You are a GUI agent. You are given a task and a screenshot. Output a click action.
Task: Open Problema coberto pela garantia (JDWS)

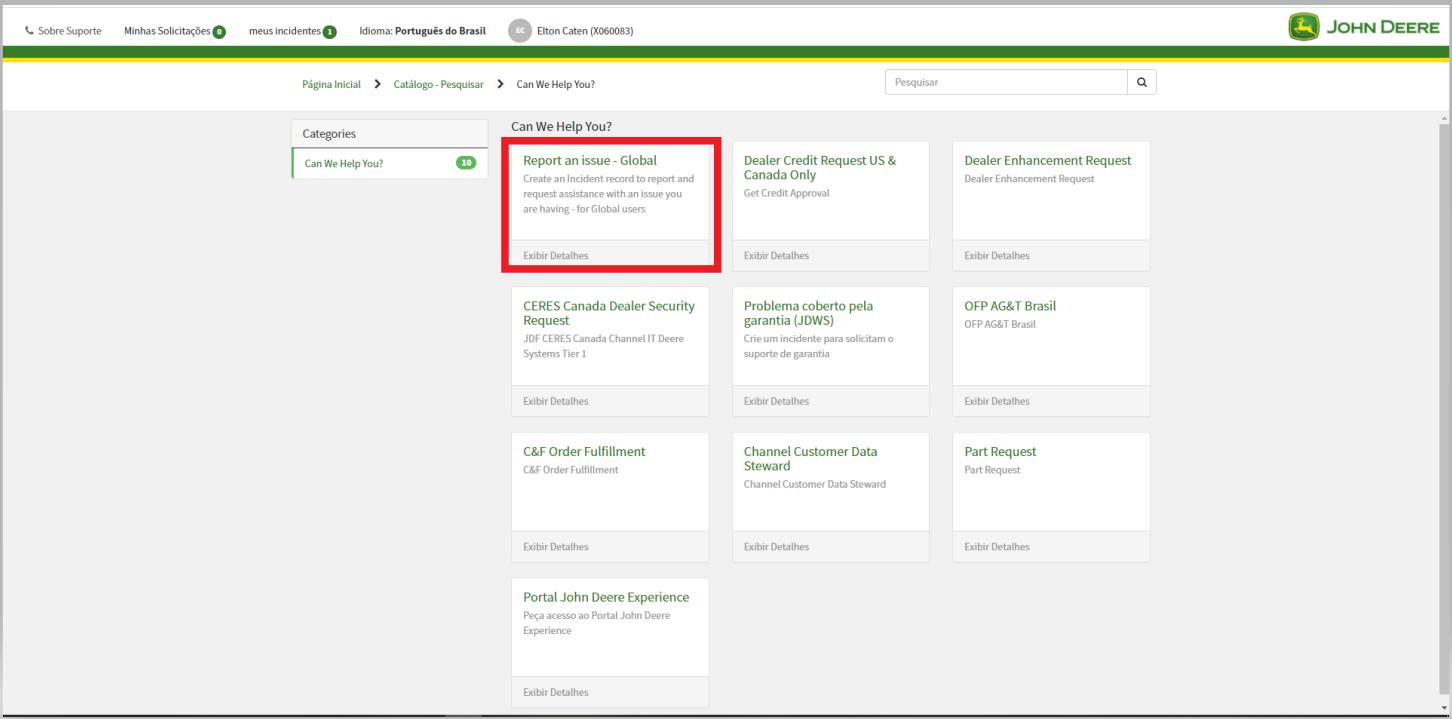tap(809, 313)
